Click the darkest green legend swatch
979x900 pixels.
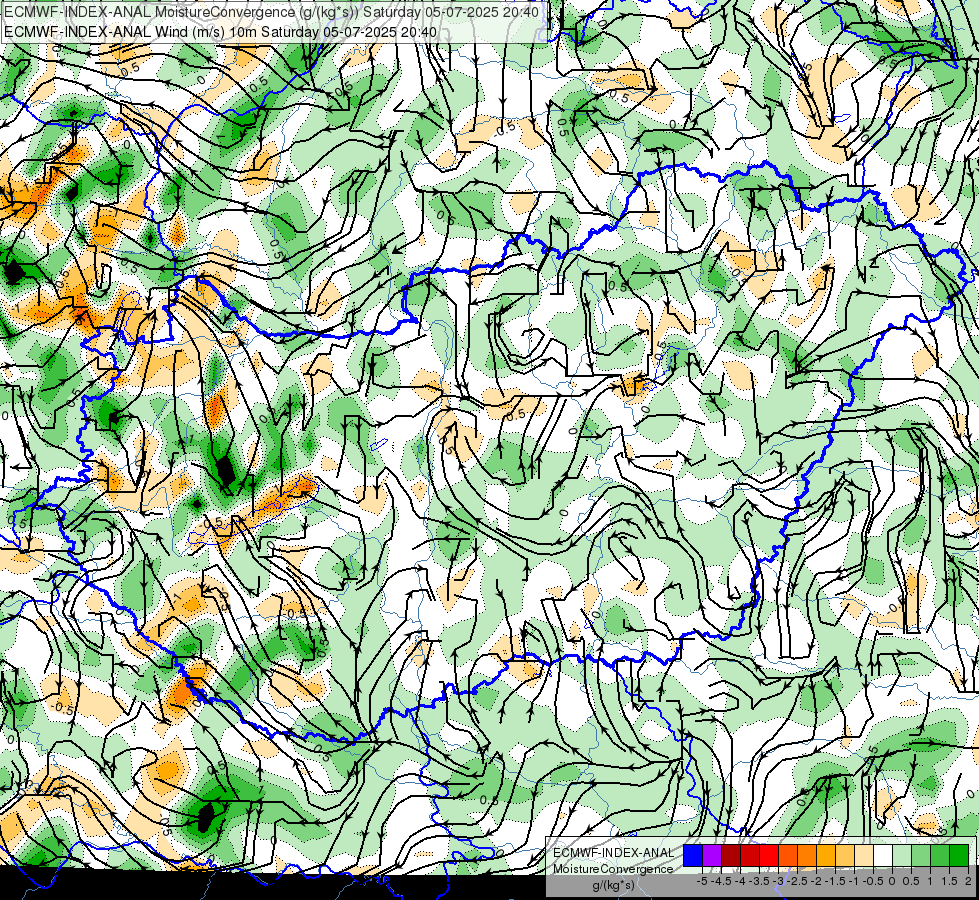[959, 856]
